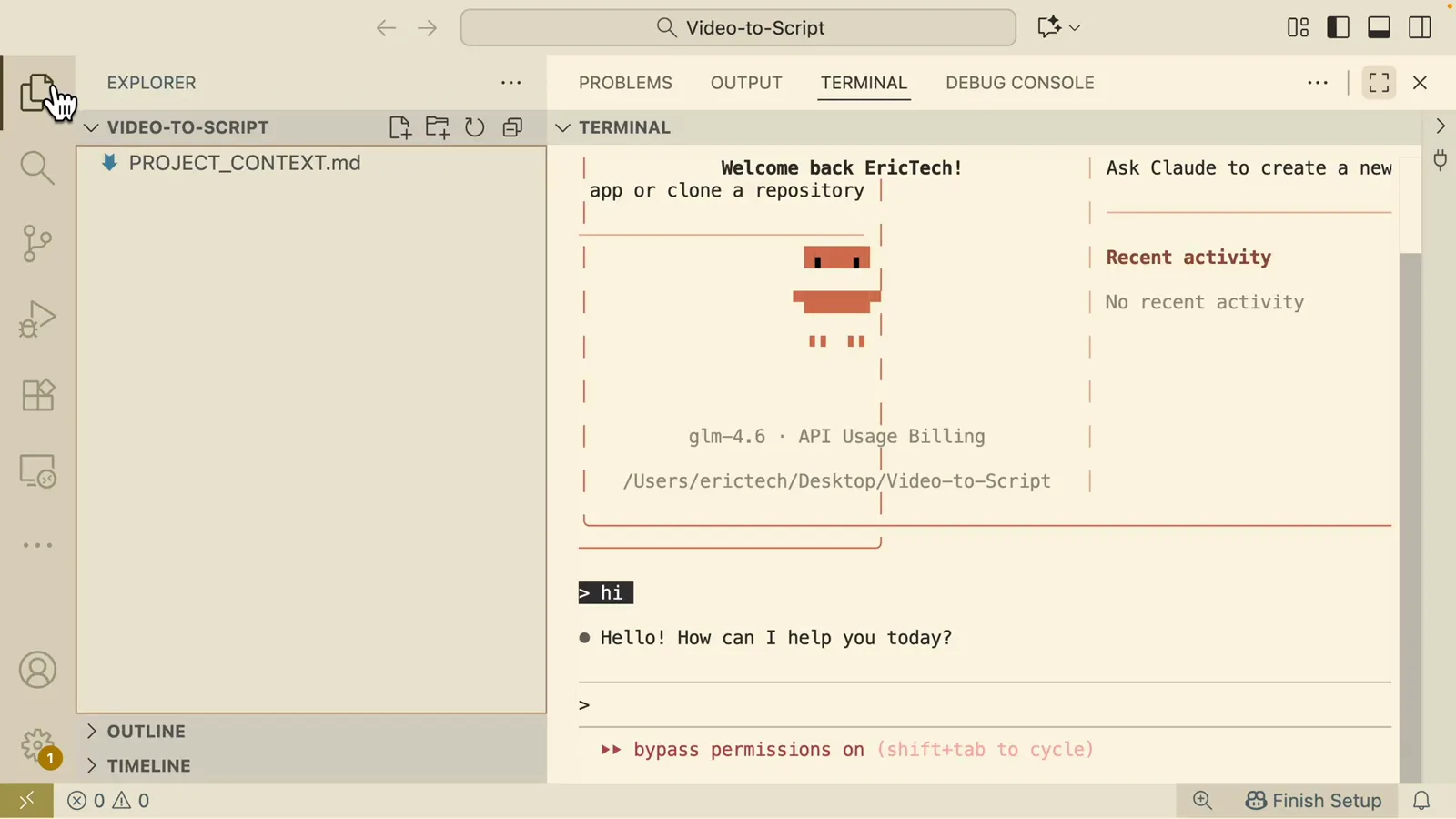View errors and warnings count
1456x819 pixels.
point(108,801)
